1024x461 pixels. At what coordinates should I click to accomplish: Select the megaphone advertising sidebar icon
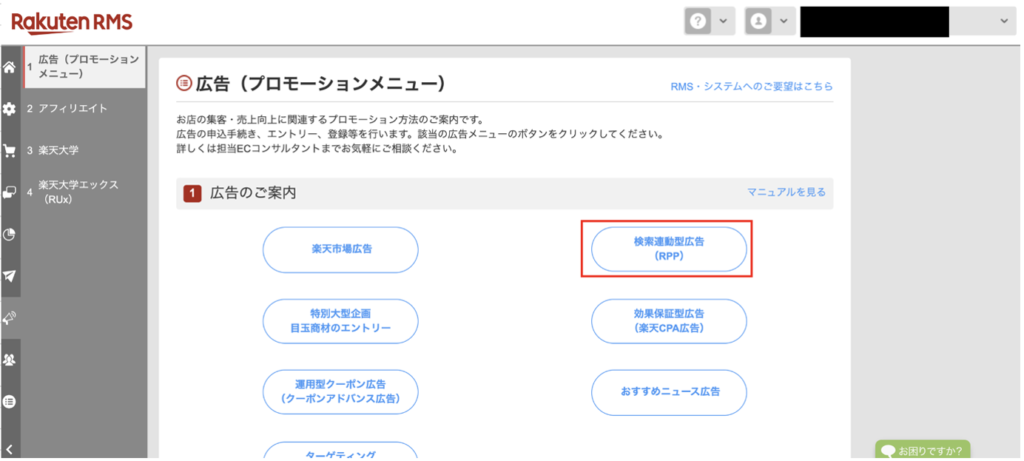click(x=10, y=318)
